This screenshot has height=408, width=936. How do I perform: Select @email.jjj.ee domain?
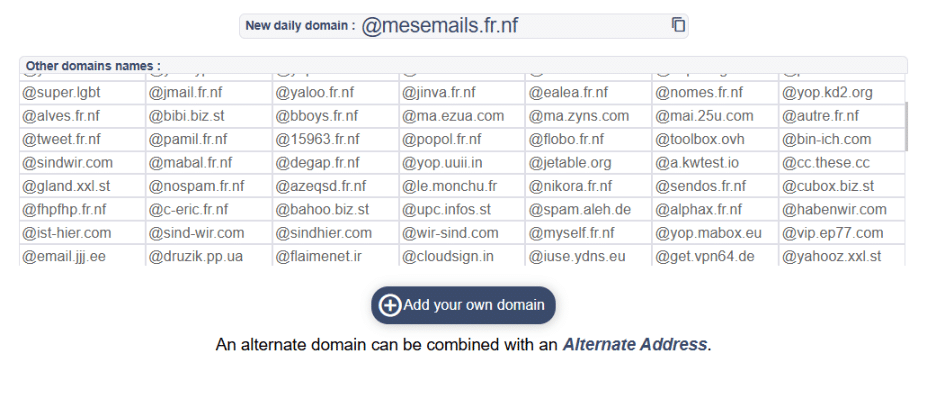coord(62,256)
